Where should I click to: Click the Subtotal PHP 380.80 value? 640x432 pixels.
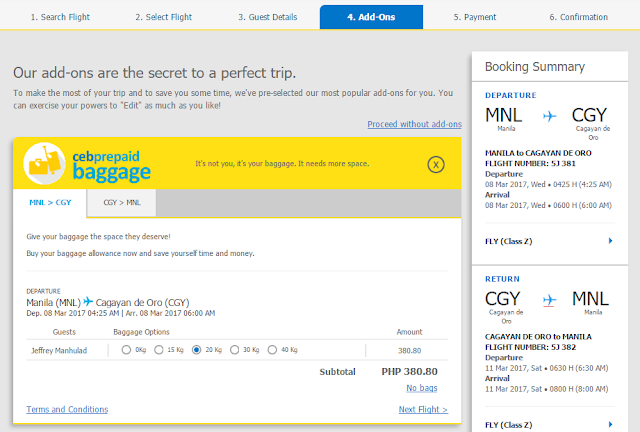click(x=409, y=372)
